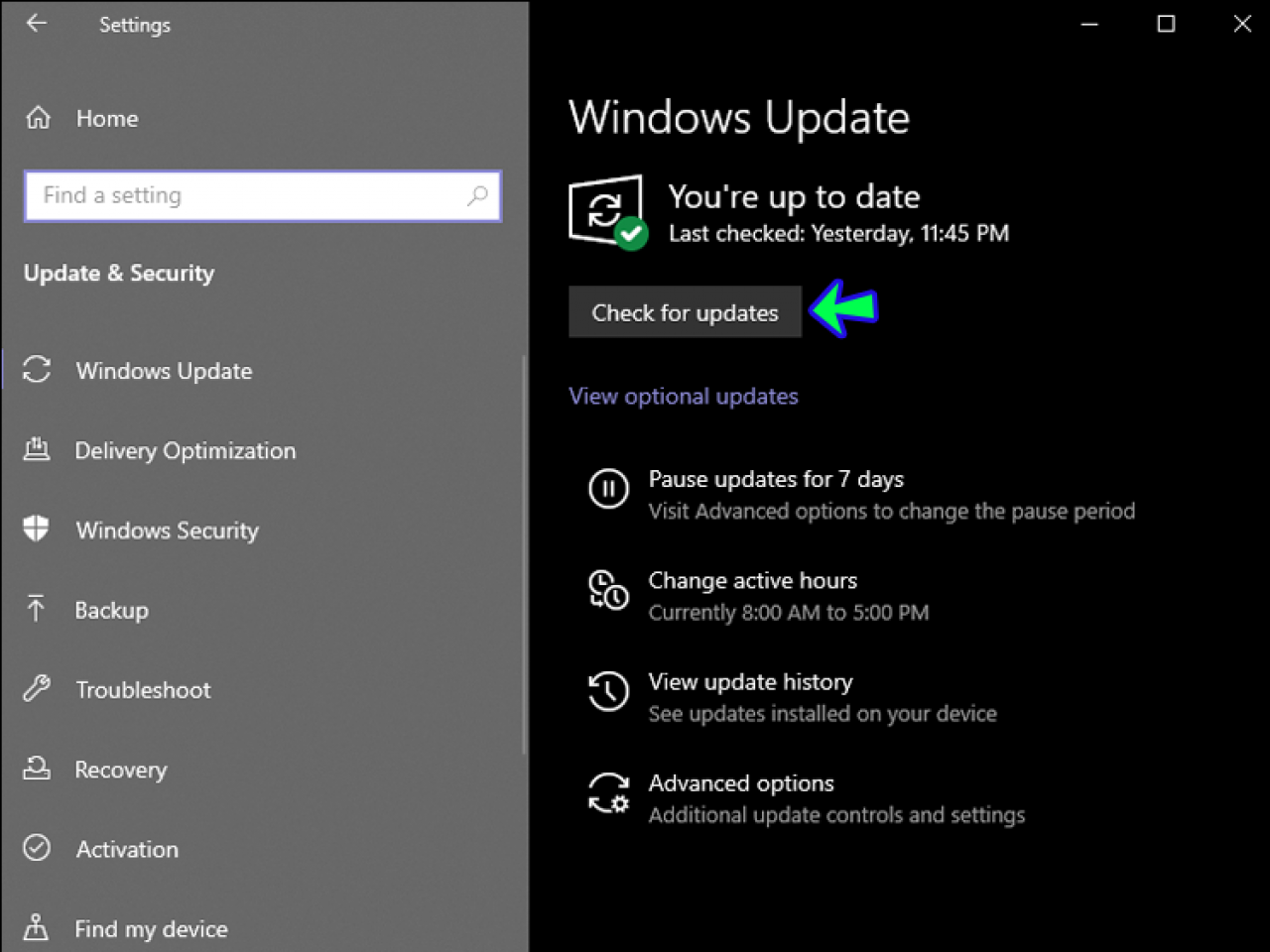Click the View update history icon

tap(608, 692)
